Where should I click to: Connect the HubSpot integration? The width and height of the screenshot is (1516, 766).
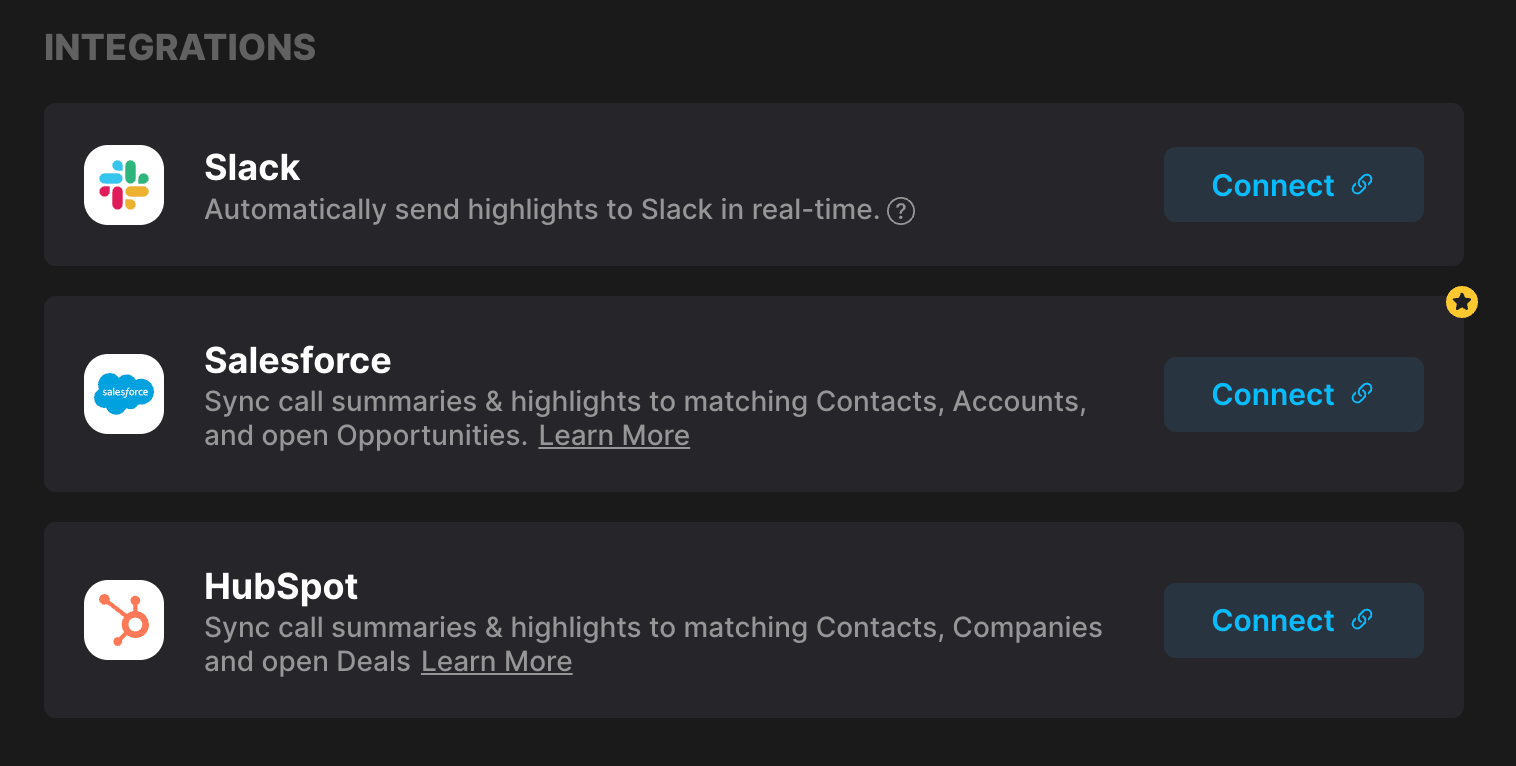pyautogui.click(x=1293, y=620)
